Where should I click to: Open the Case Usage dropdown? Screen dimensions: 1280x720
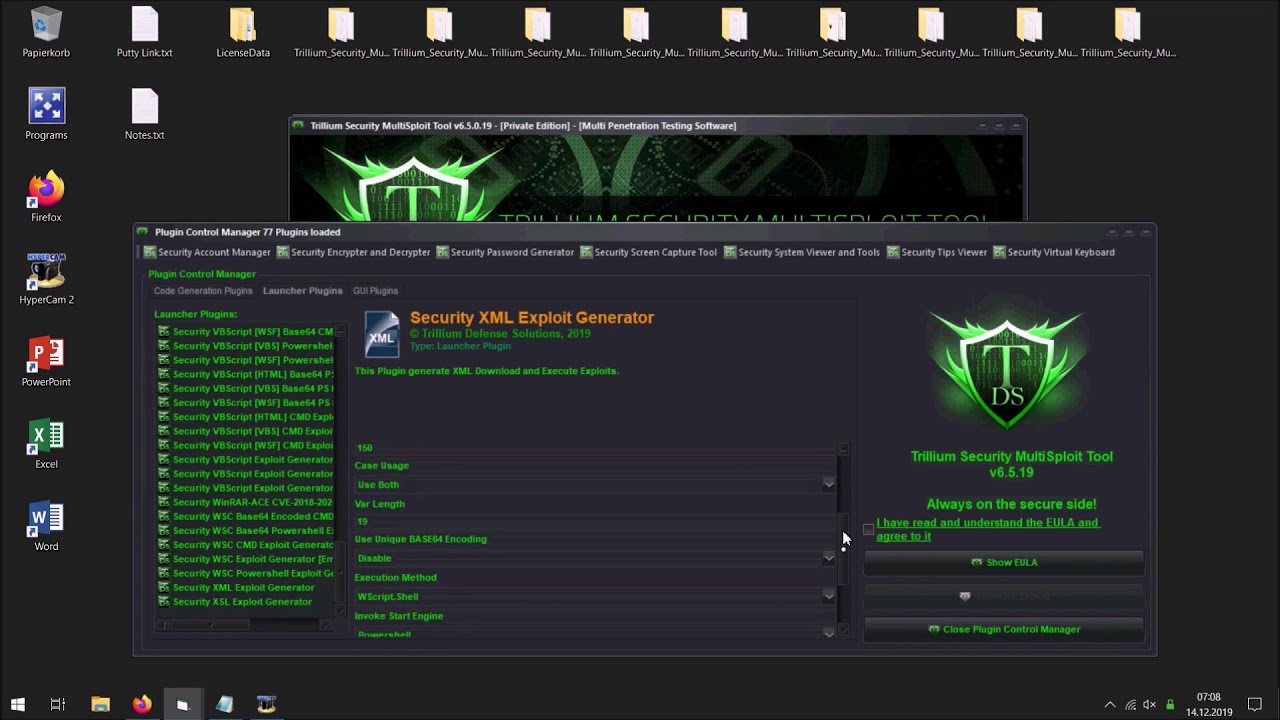click(x=828, y=485)
